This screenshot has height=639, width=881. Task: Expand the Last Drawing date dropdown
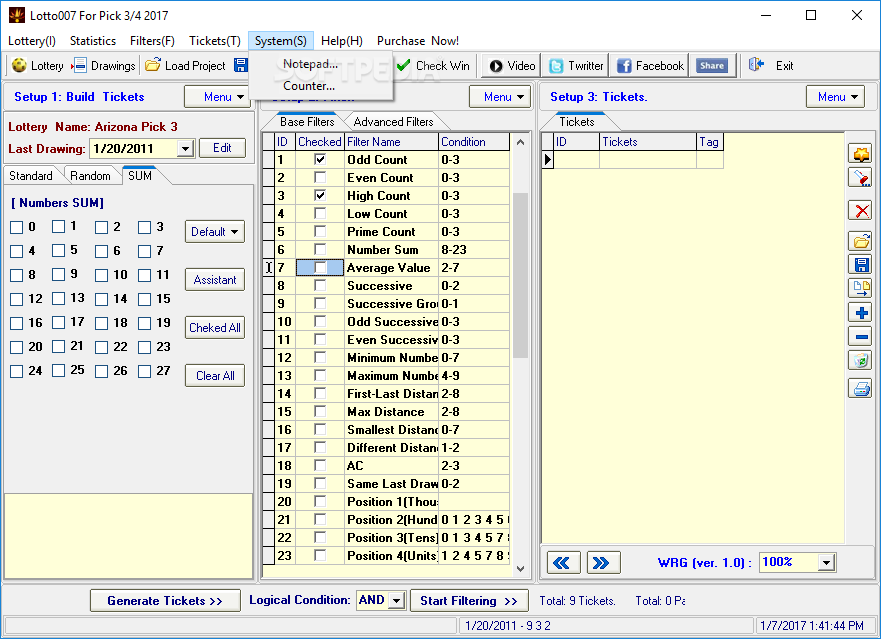coord(185,149)
